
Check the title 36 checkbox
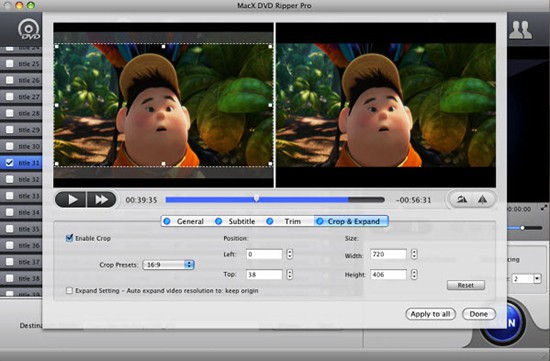click(9, 245)
